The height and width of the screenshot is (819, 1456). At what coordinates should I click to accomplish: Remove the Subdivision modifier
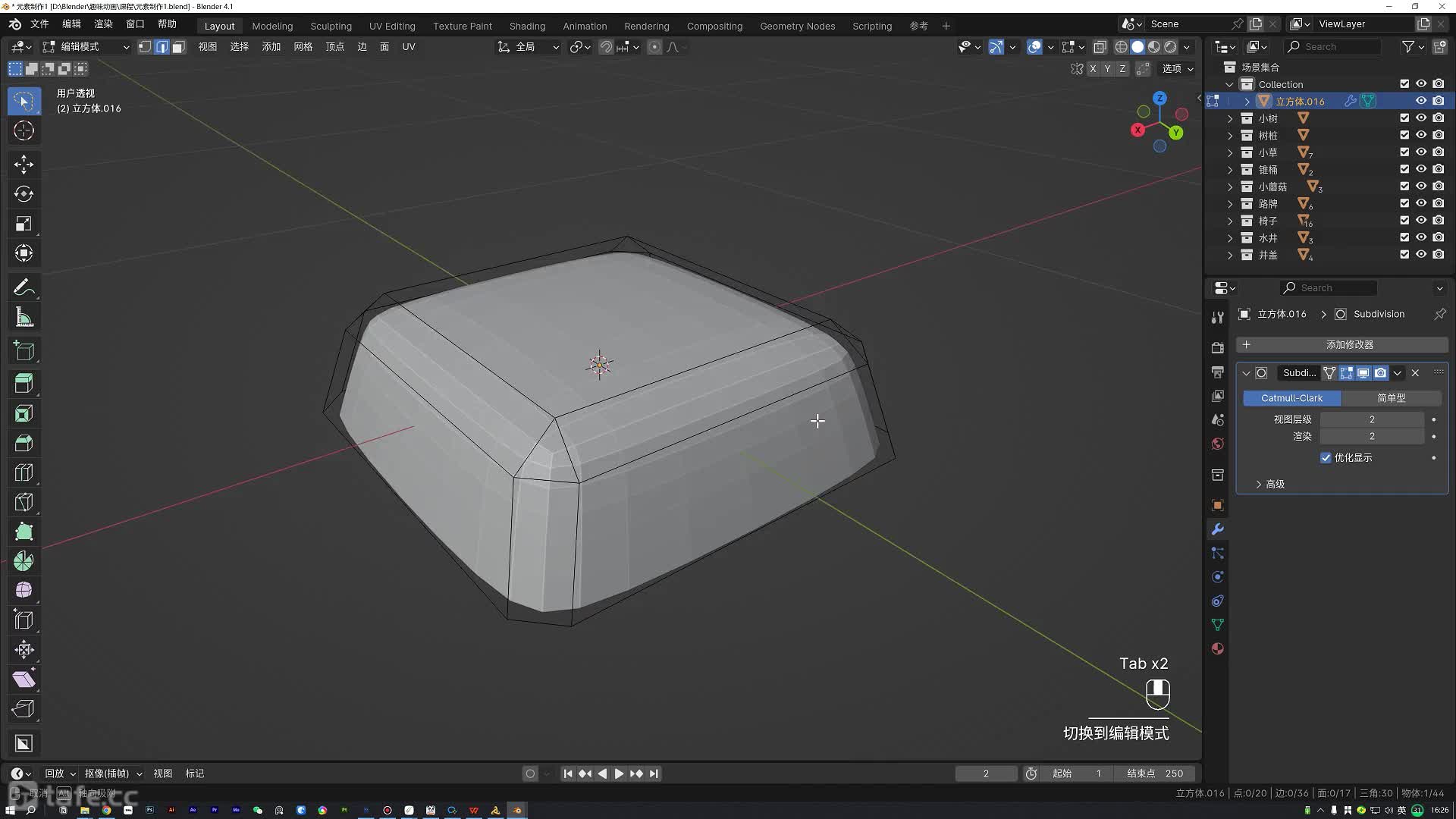pyautogui.click(x=1415, y=373)
